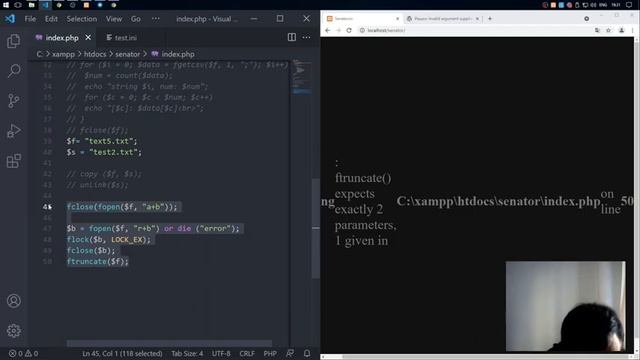Open the Go menu
This screenshot has width=640, height=360.
pyautogui.click(x=136, y=19)
